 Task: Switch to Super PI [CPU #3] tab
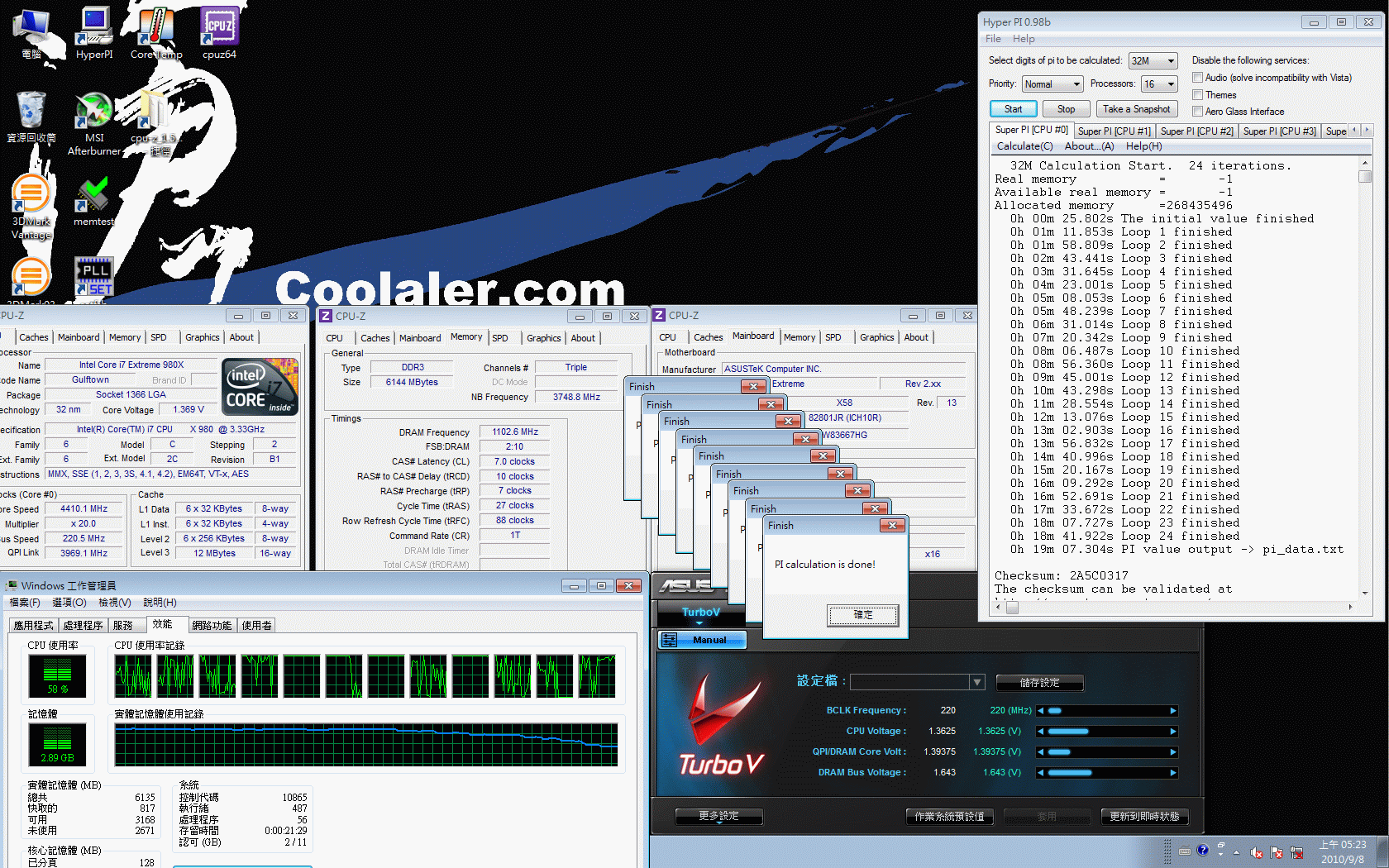point(1279,131)
